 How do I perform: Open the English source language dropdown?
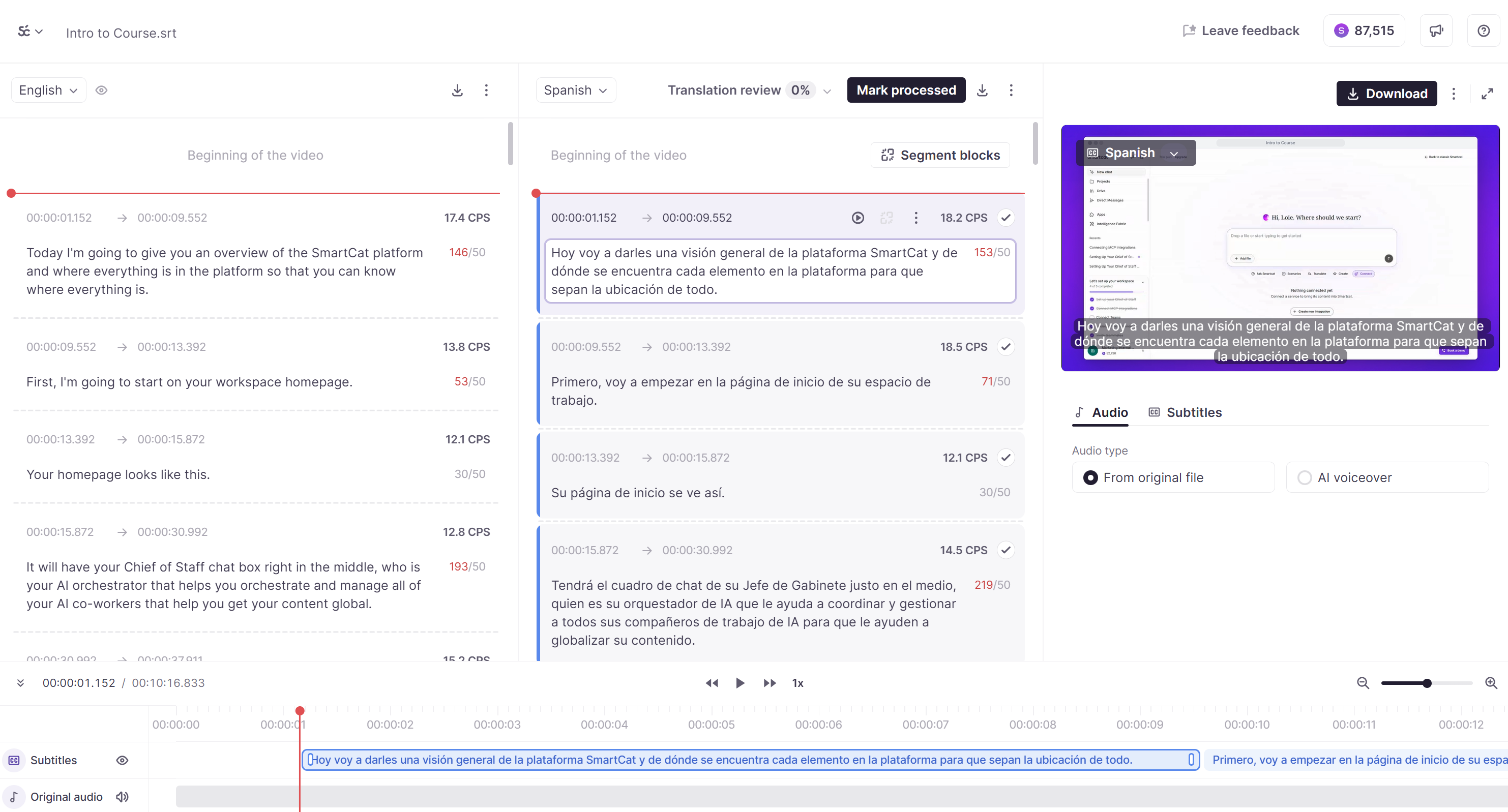tap(49, 90)
